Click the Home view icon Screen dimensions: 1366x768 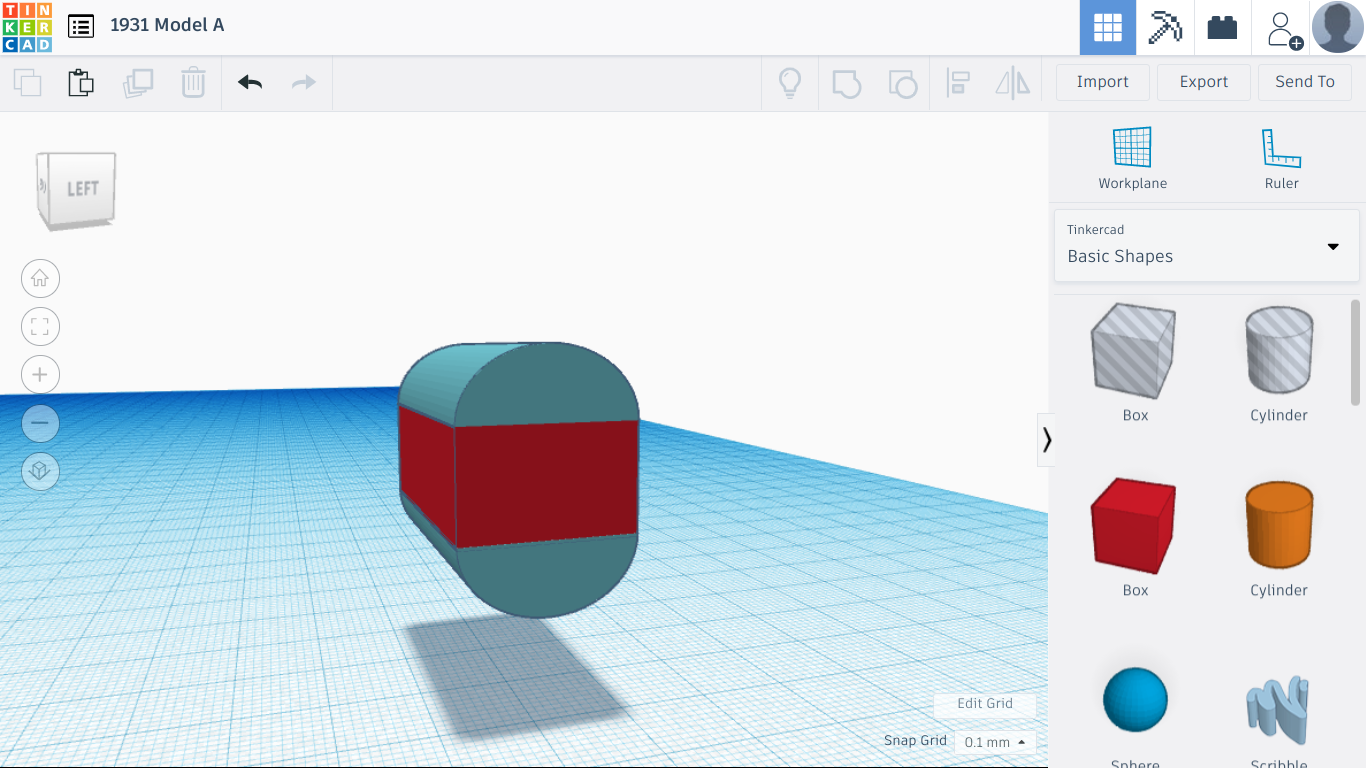[40, 278]
